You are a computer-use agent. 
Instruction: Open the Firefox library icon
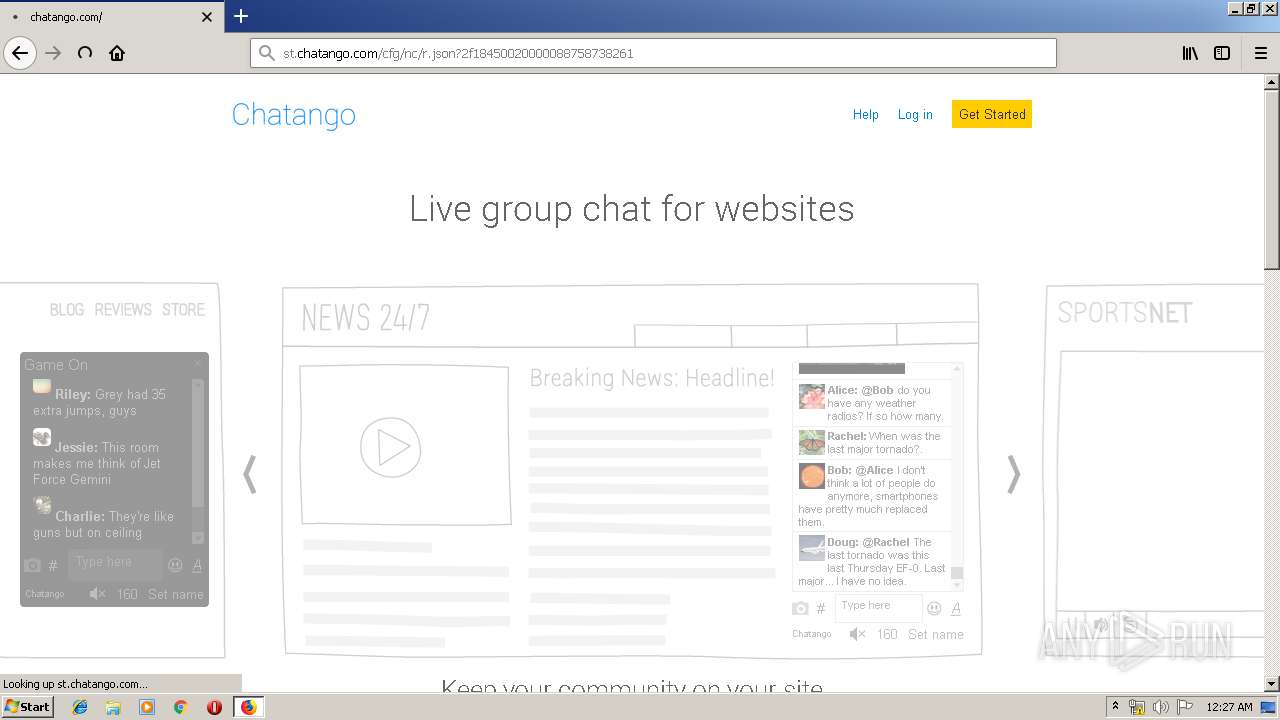click(x=1190, y=53)
